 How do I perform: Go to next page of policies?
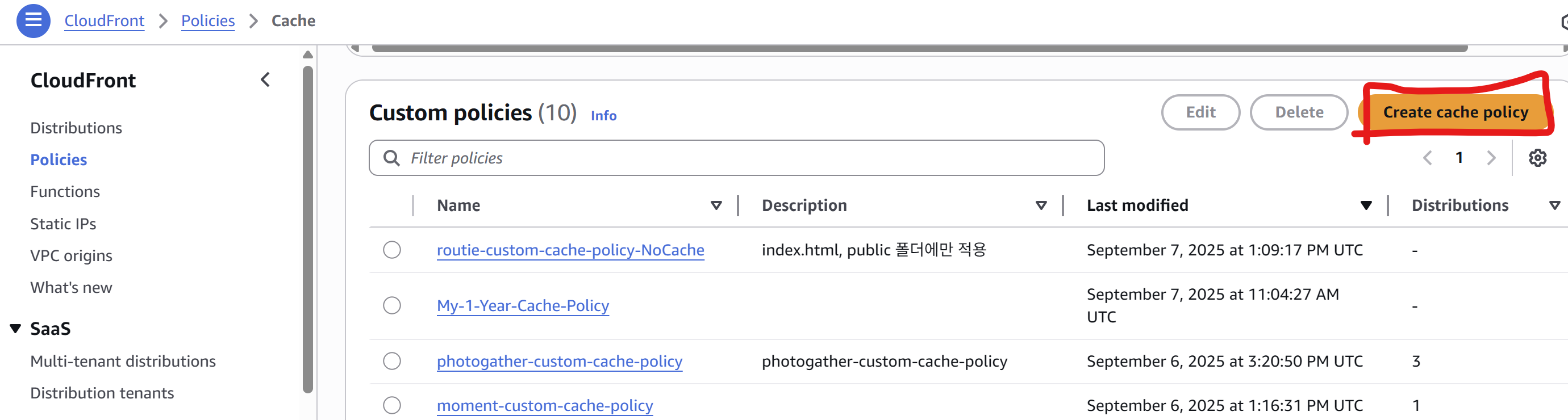point(1491,158)
